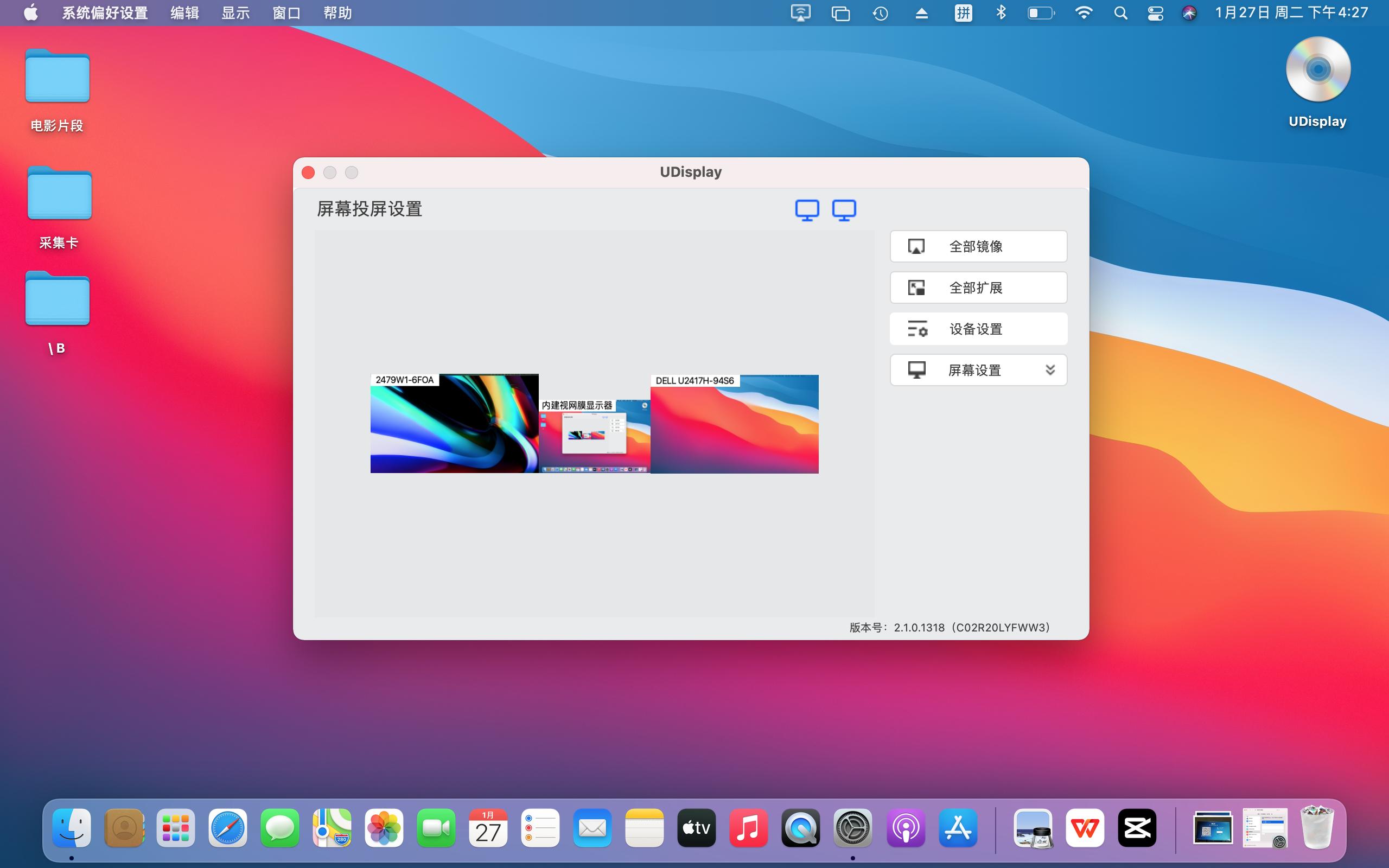Select the left blue monitor icon
Image resolution: width=1389 pixels, height=868 pixels.
[807, 210]
